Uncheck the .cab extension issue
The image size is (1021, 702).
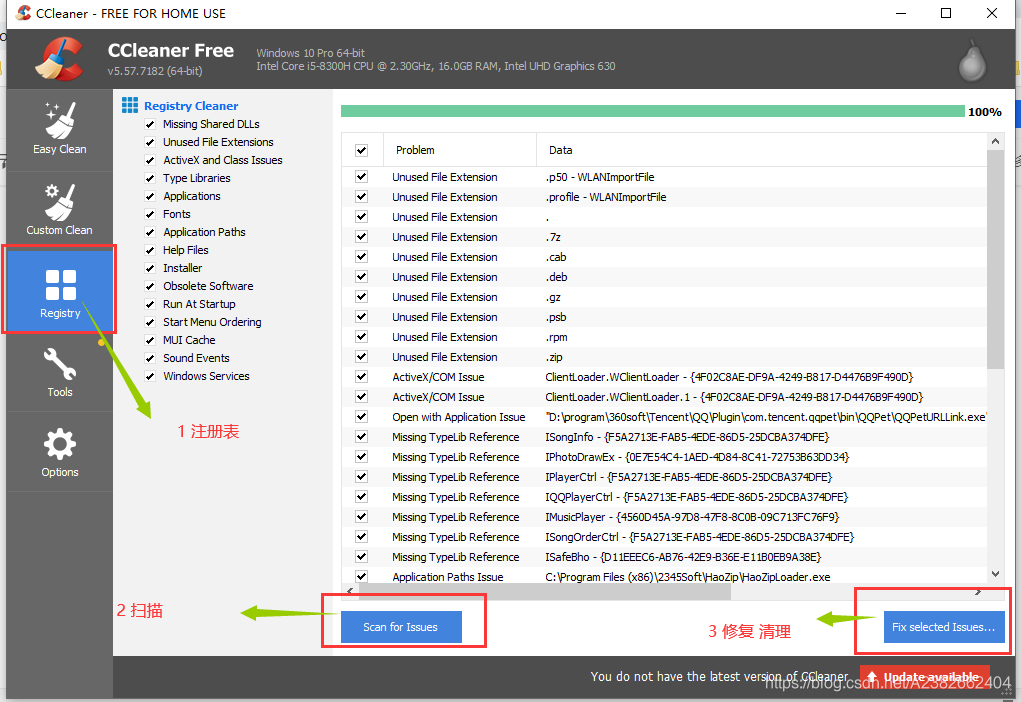(x=361, y=257)
